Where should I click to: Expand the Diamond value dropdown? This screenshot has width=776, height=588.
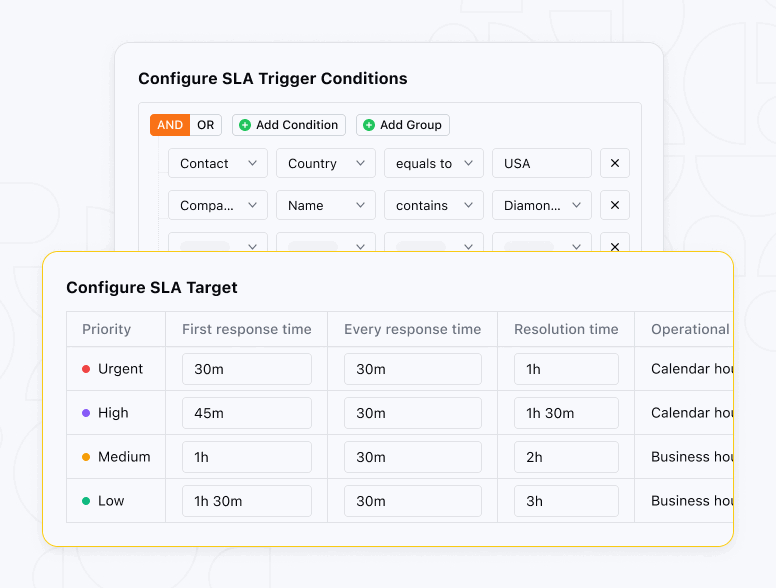tap(542, 205)
